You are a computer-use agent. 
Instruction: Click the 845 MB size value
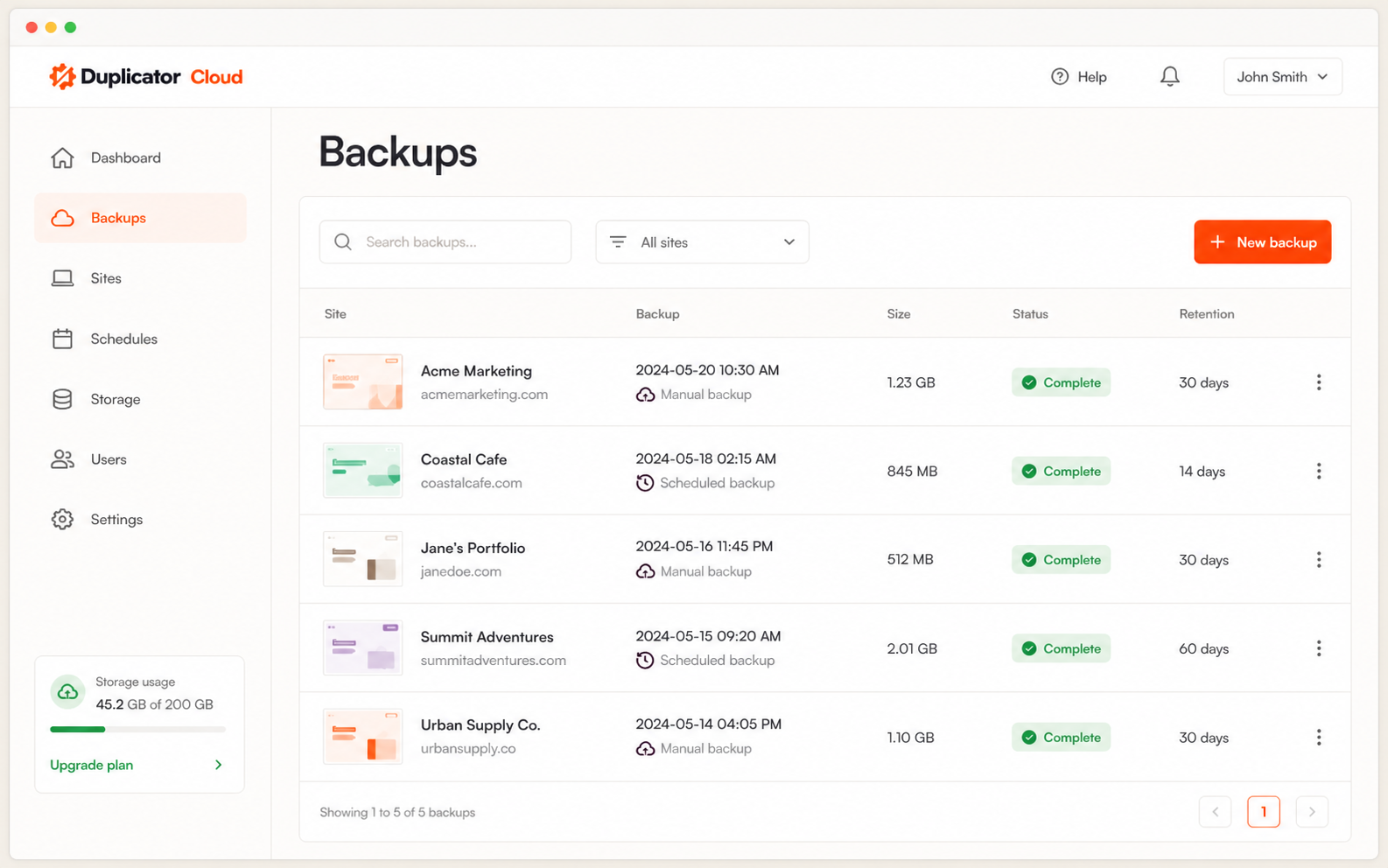coord(912,471)
